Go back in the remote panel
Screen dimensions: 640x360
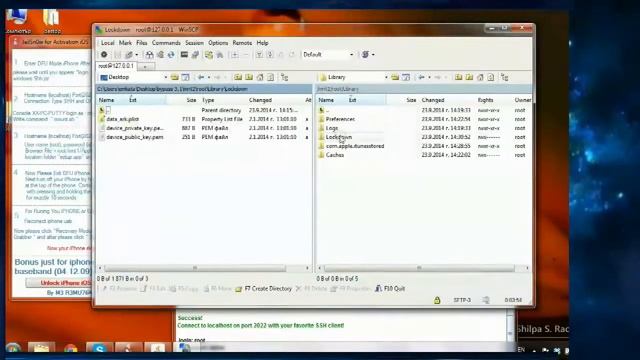[422, 77]
